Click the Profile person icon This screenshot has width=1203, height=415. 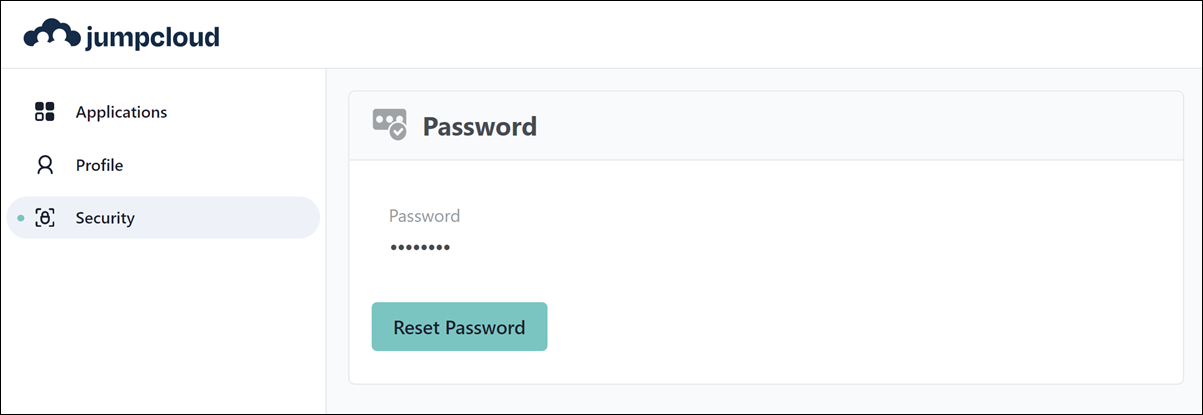pos(44,165)
